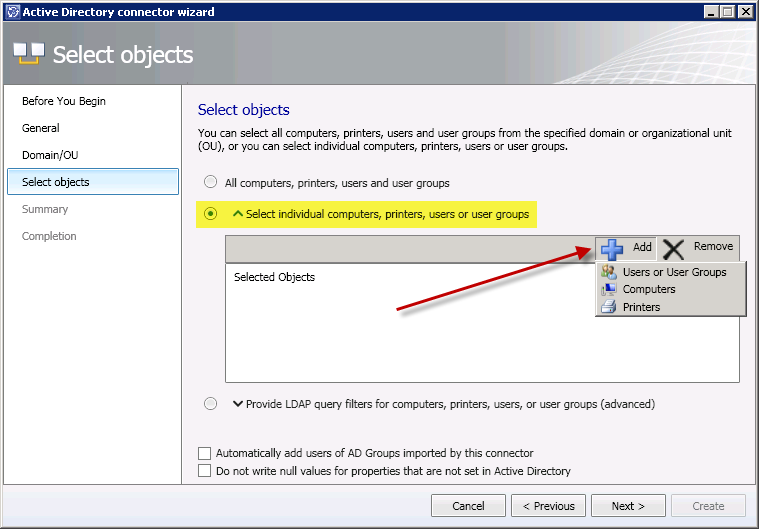Open the General wizard step

(41, 128)
